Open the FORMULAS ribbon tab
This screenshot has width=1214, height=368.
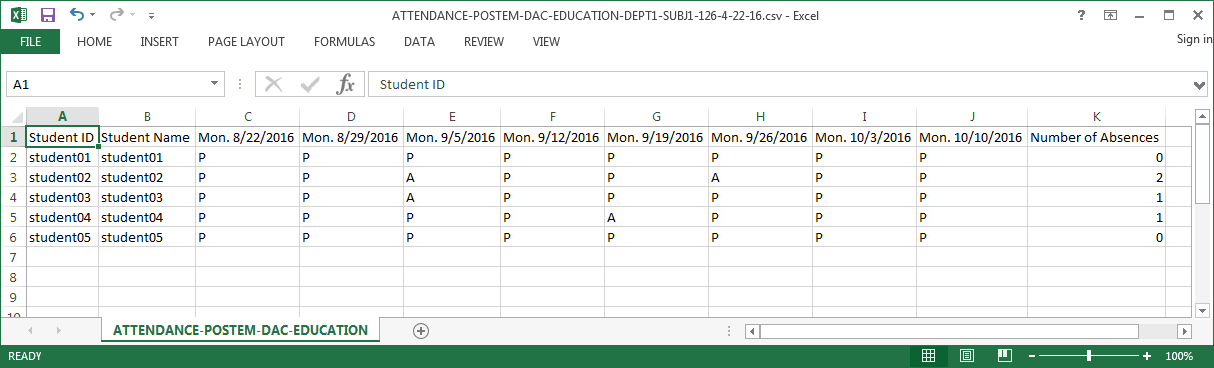point(344,42)
